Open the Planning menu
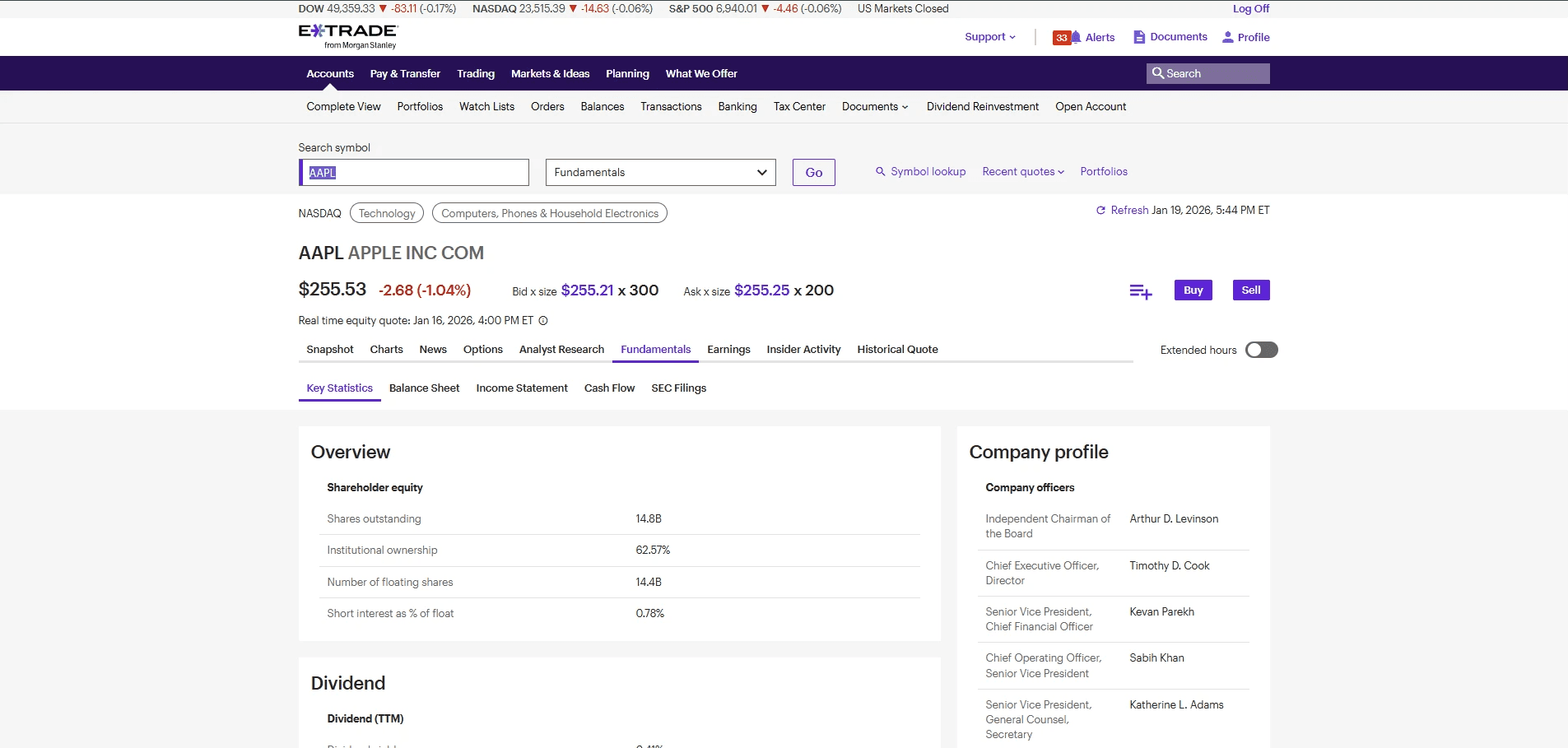 click(627, 74)
